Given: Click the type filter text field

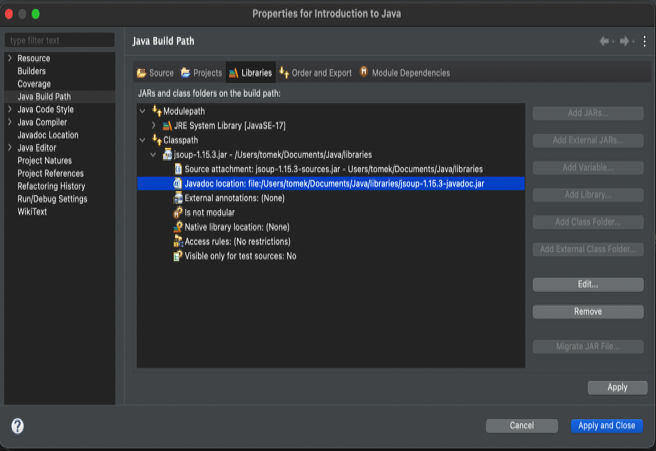Looking at the screenshot, I should (60, 41).
